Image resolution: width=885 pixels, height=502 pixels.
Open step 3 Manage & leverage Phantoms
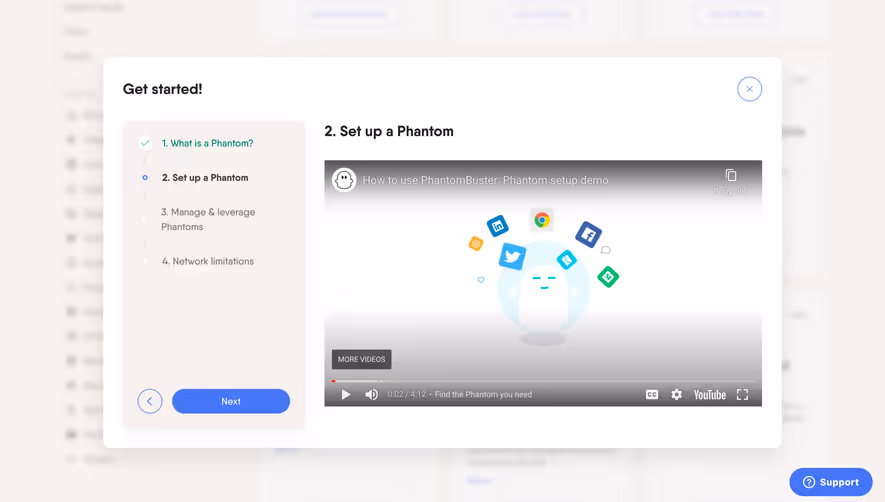(x=208, y=219)
